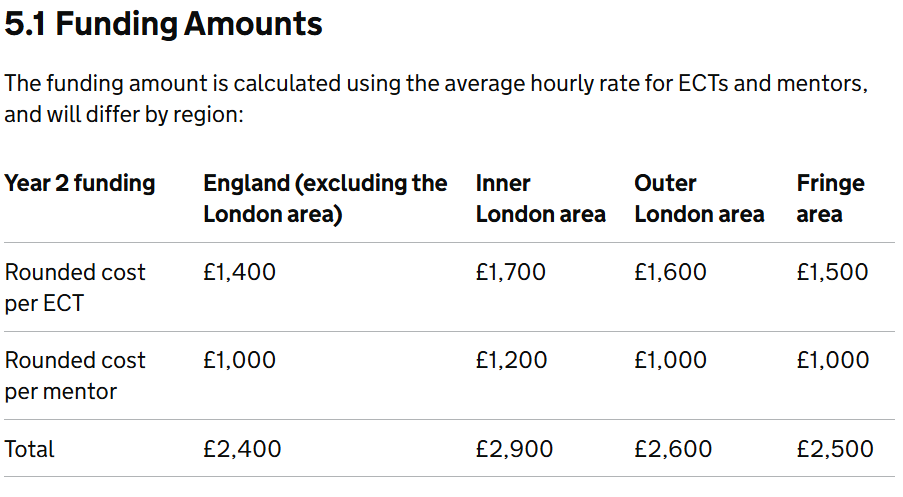The height and width of the screenshot is (497, 903).
Task: Click the £2,400 England total cell
Action: (x=242, y=449)
